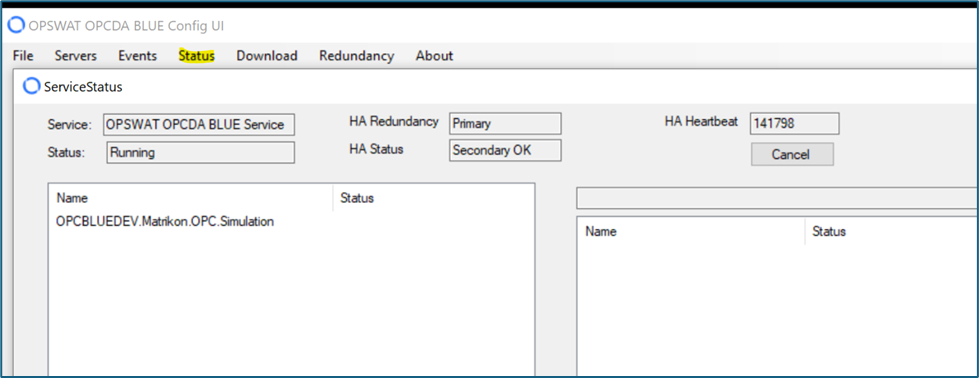Click the 'HA Redundancy' label
The width and height of the screenshot is (979, 378).
point(394,122)
